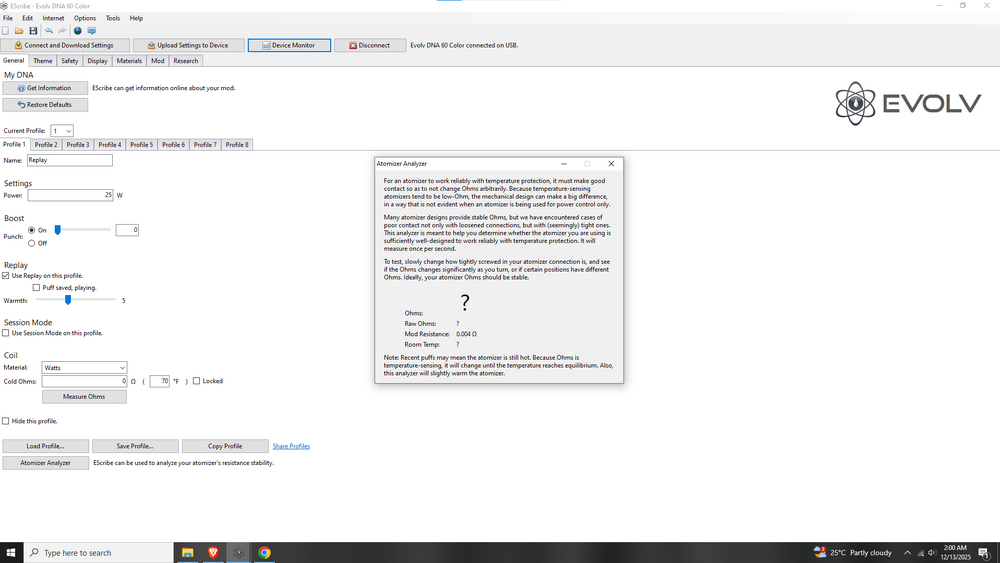Click the New file toolbar icon

(6, 31)
